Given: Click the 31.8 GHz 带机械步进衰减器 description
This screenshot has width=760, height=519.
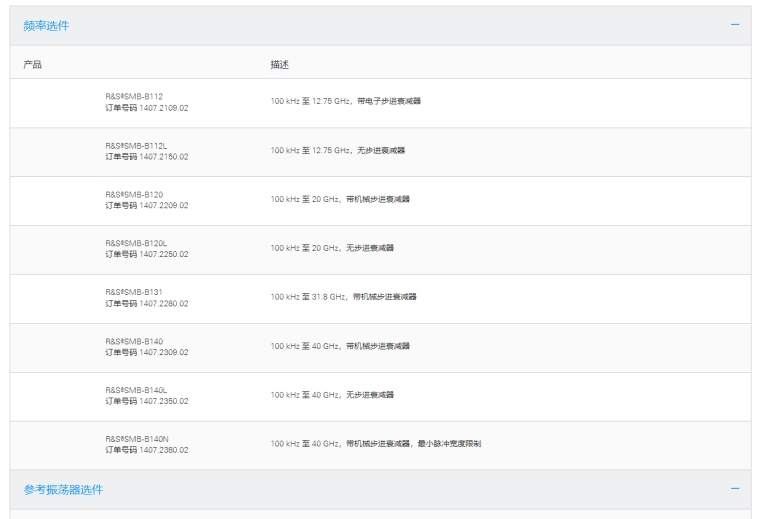Looking at the screenshot, I should click(343, 297).
